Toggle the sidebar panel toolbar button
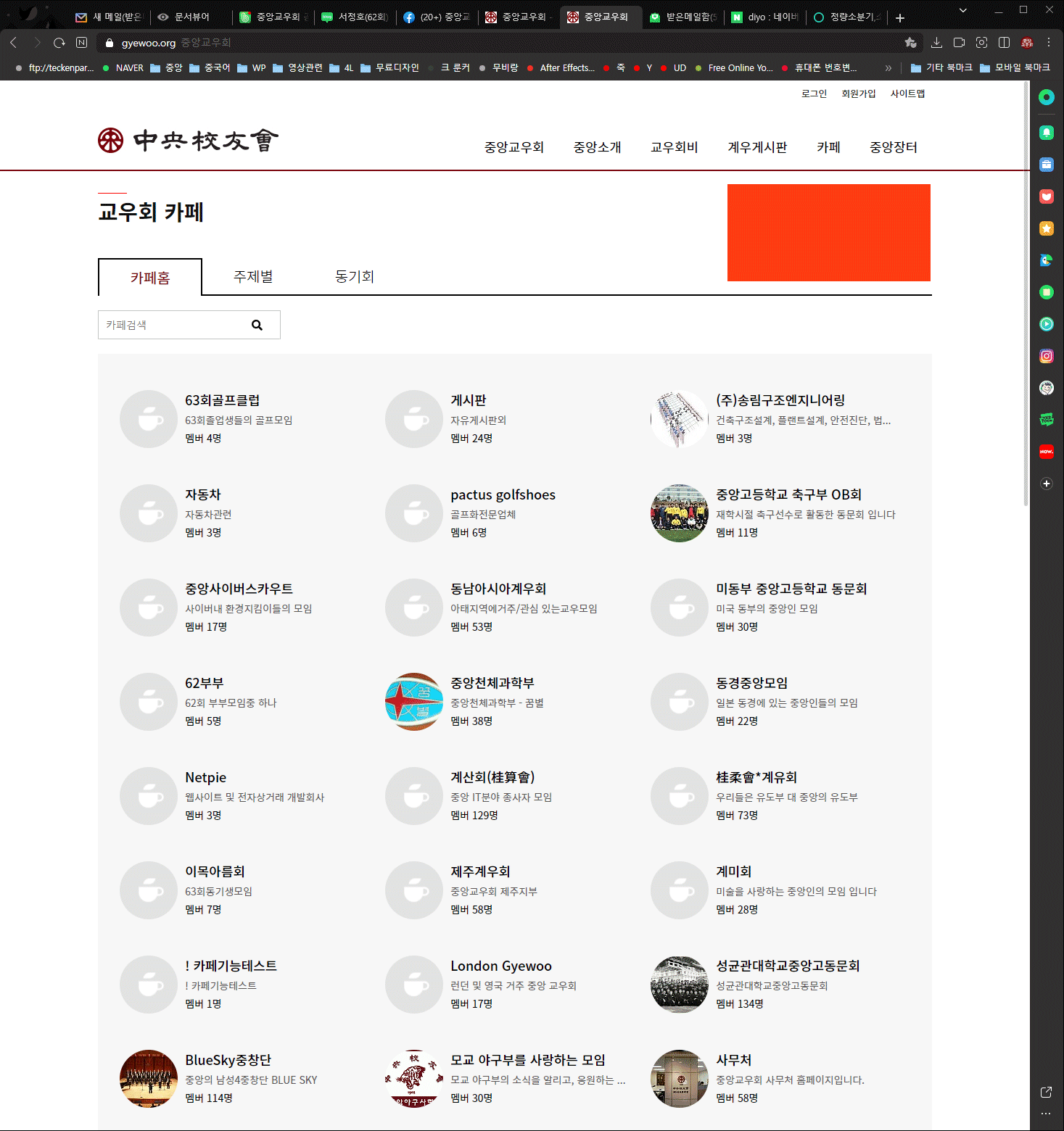 1004,43
